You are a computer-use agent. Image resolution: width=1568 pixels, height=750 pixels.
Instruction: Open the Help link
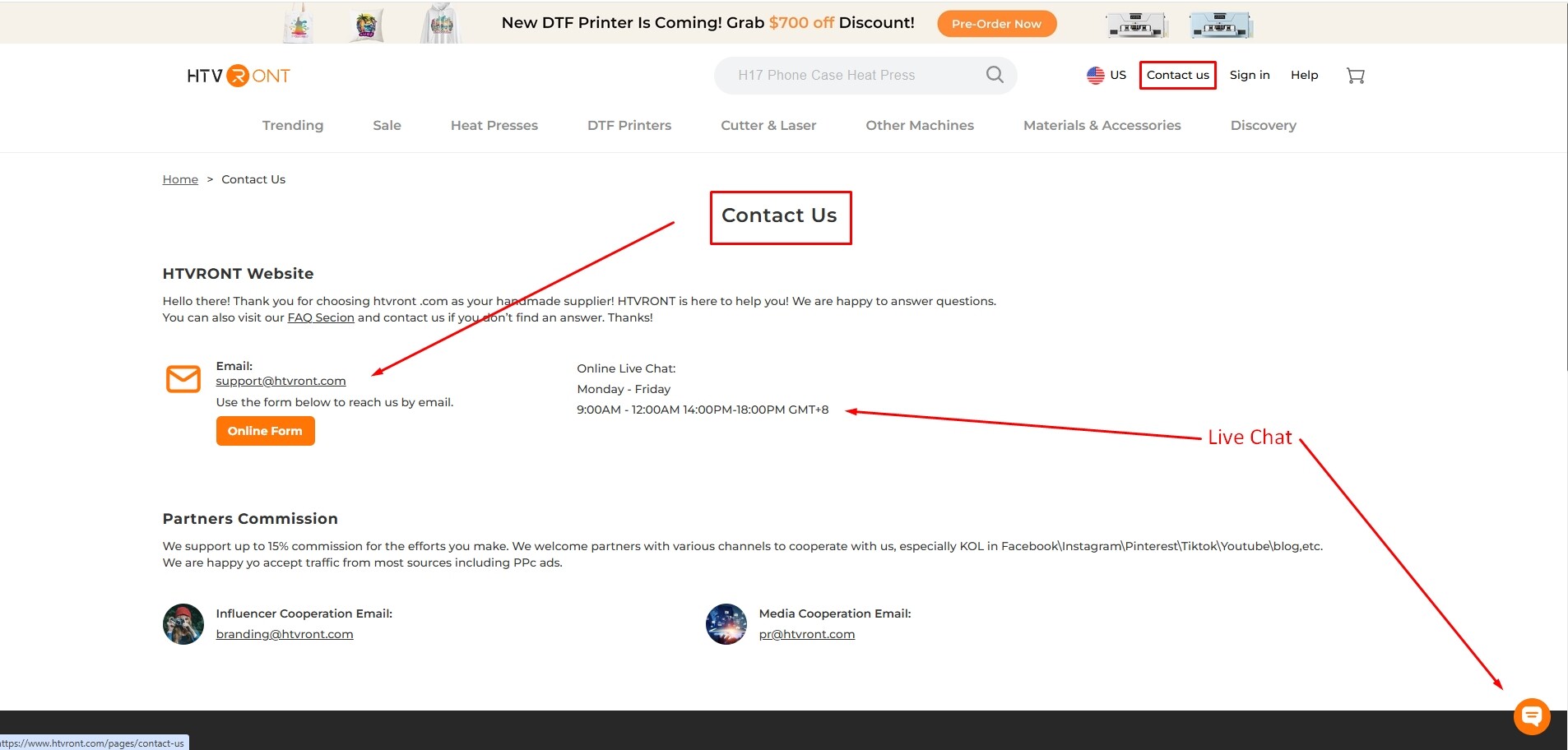point(1304,75)
